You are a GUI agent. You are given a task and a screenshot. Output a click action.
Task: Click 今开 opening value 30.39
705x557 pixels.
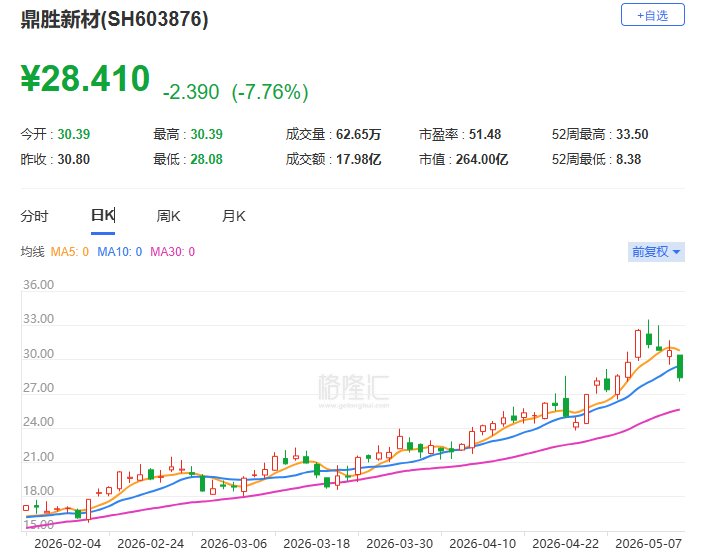tap(74, 134)
